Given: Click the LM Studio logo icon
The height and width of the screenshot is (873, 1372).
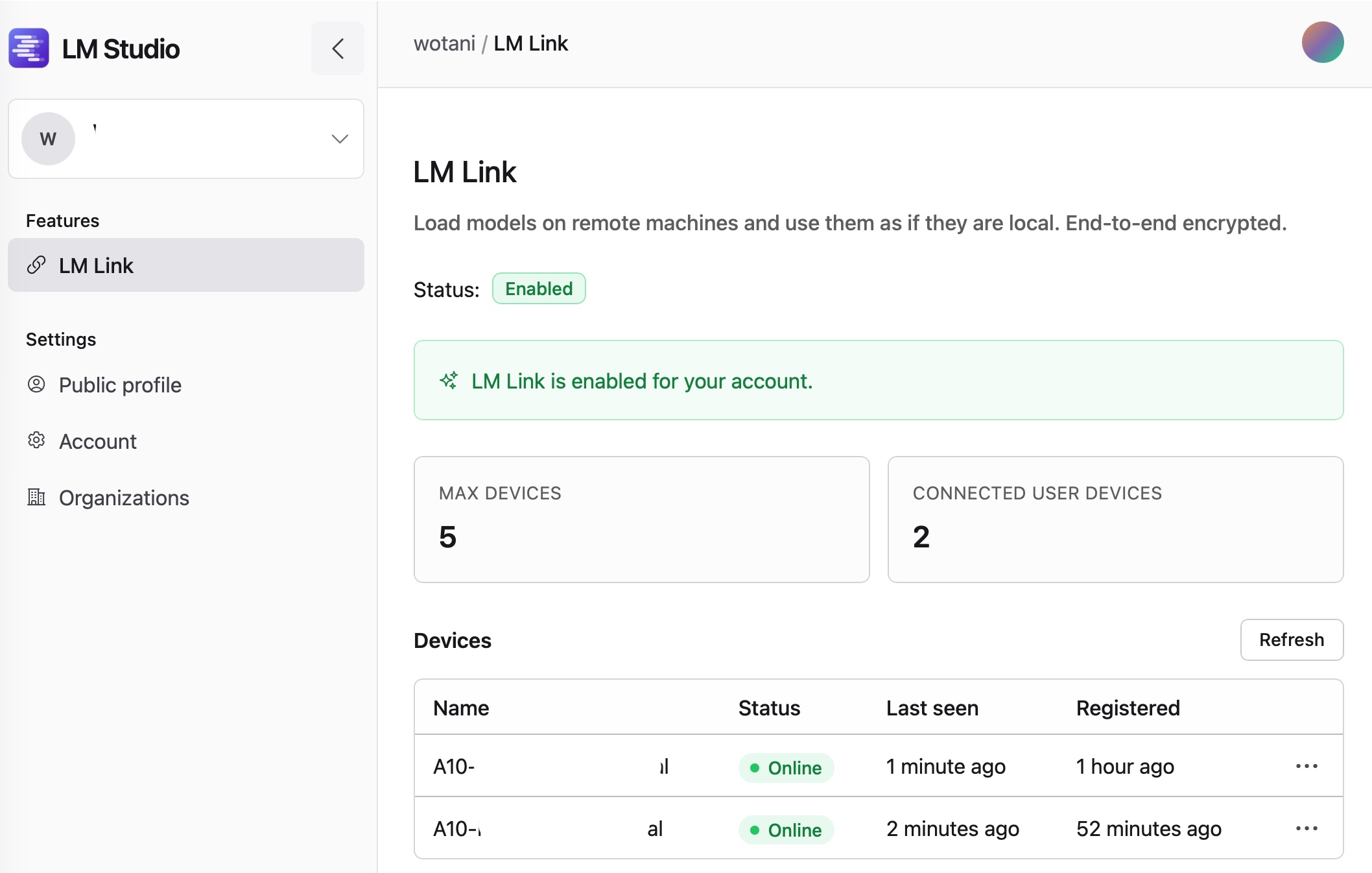Looking at the screenshot, I should [29, 48].
